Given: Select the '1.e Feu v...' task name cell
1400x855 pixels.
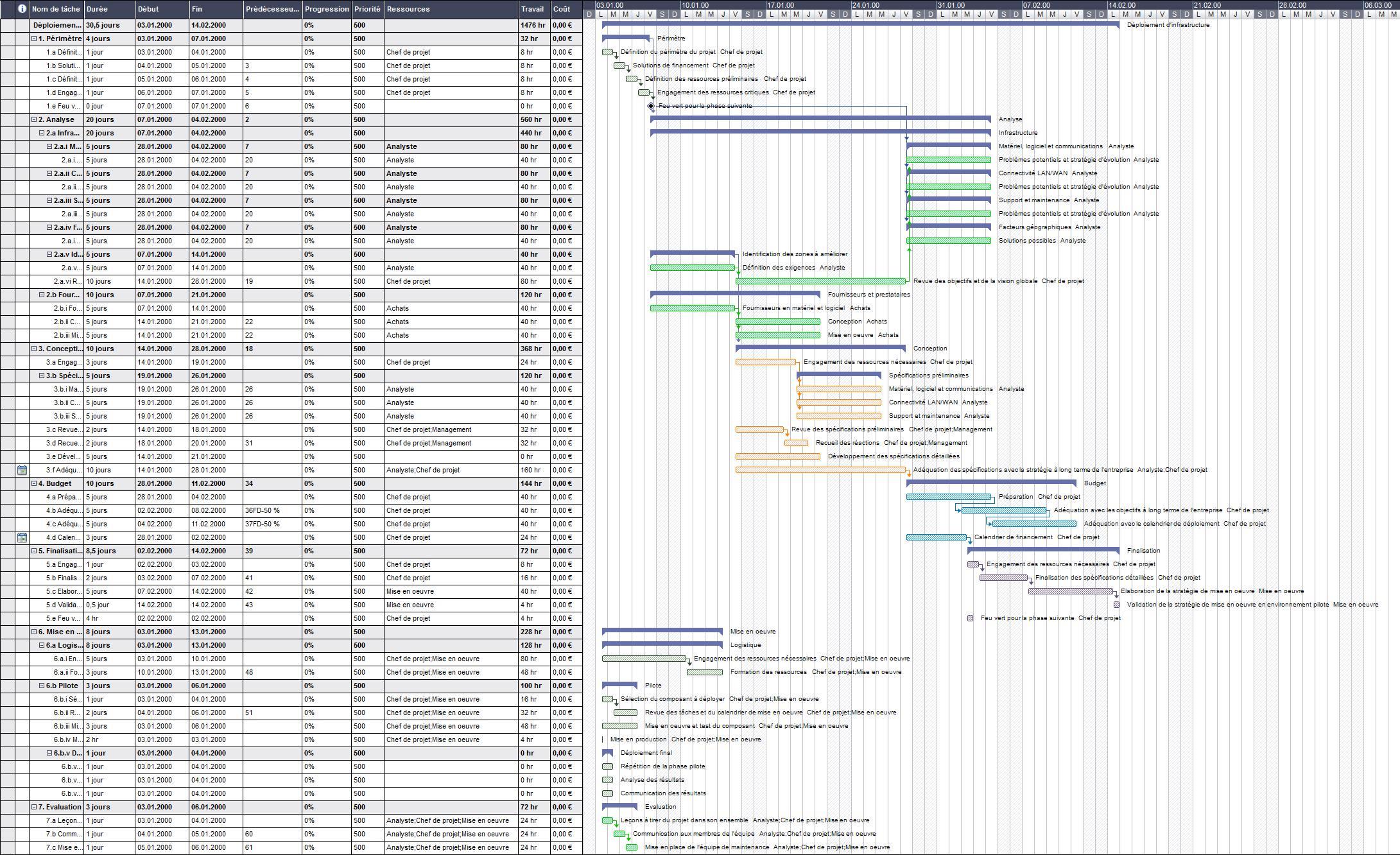Looking at the screenshot, I should 56,106.
